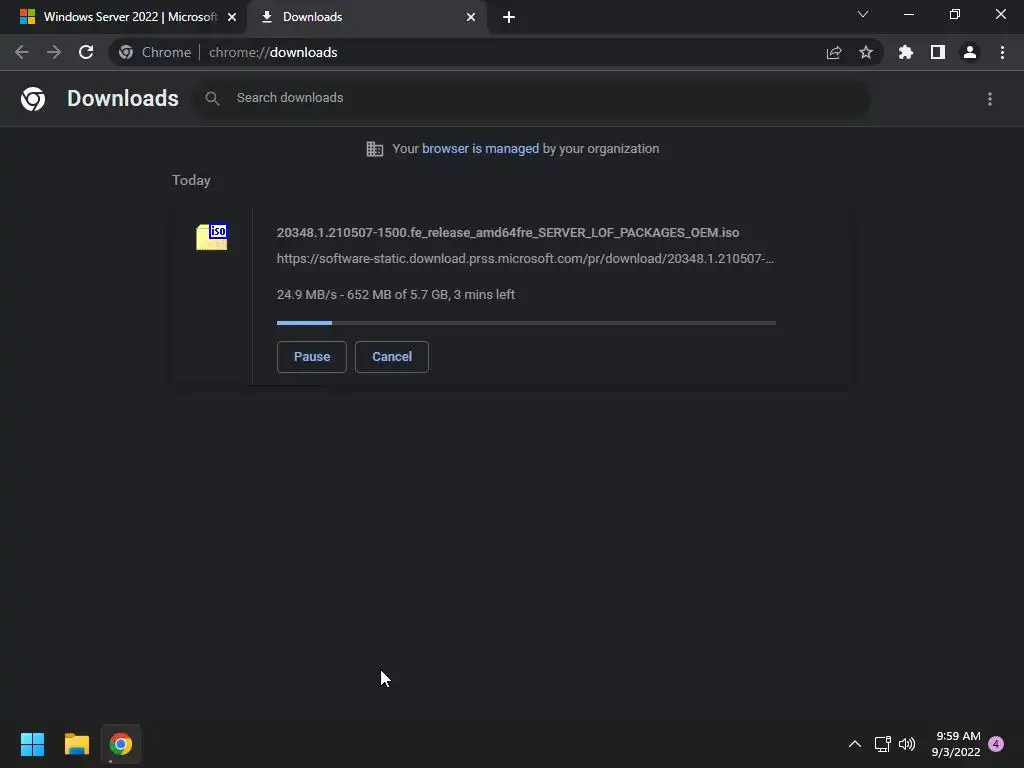Click the browser forward arrow
Viewport: 1024px width, 768px height.
(54, 52)
